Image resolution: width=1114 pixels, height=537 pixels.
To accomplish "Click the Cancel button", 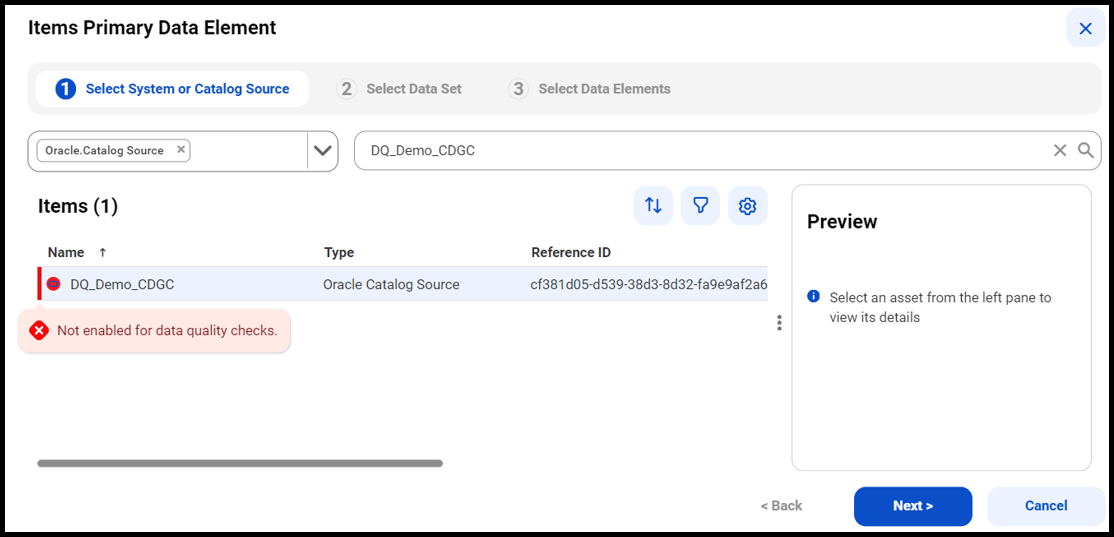I will (x=1046, y=506).
